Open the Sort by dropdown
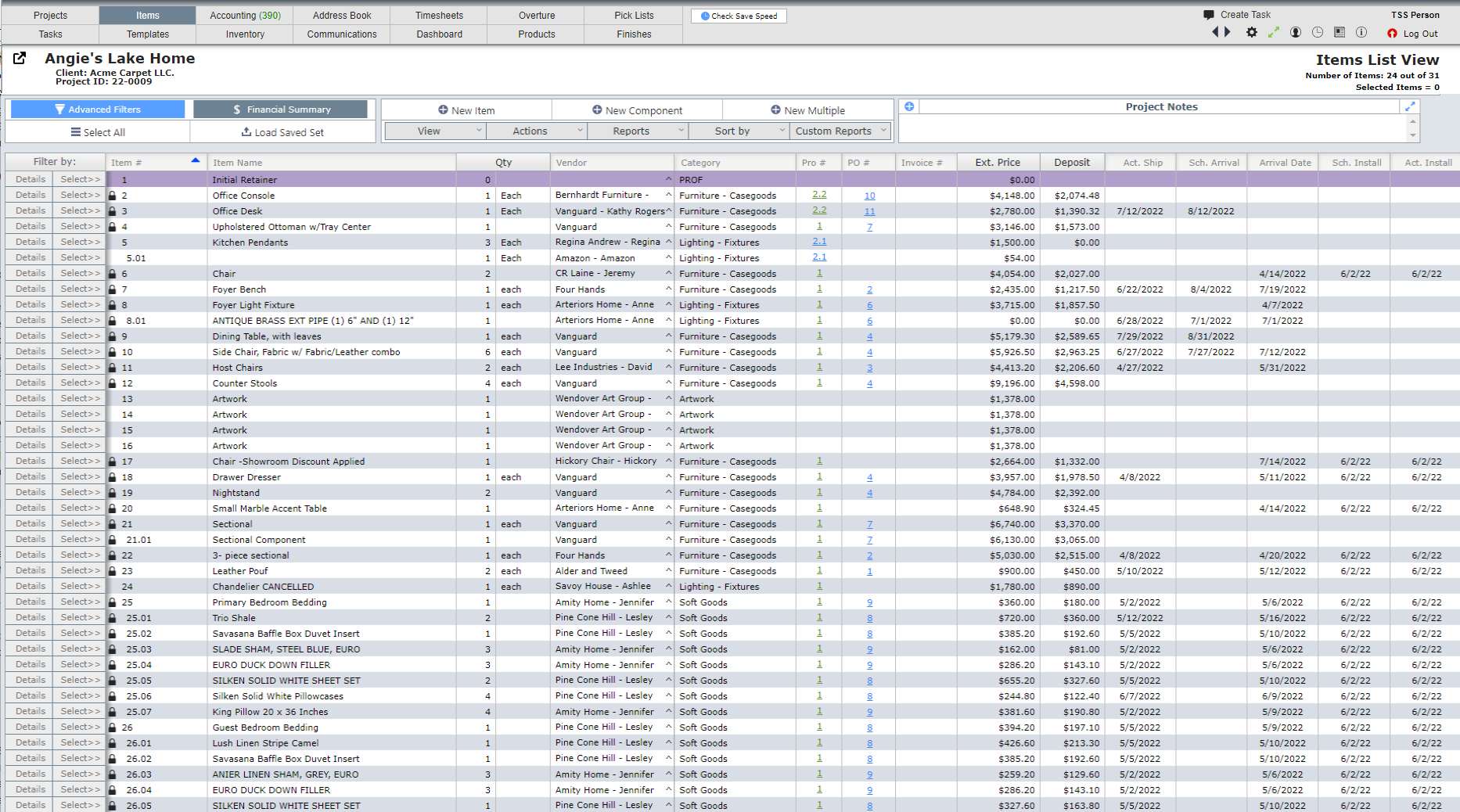 tap(739, 131)
